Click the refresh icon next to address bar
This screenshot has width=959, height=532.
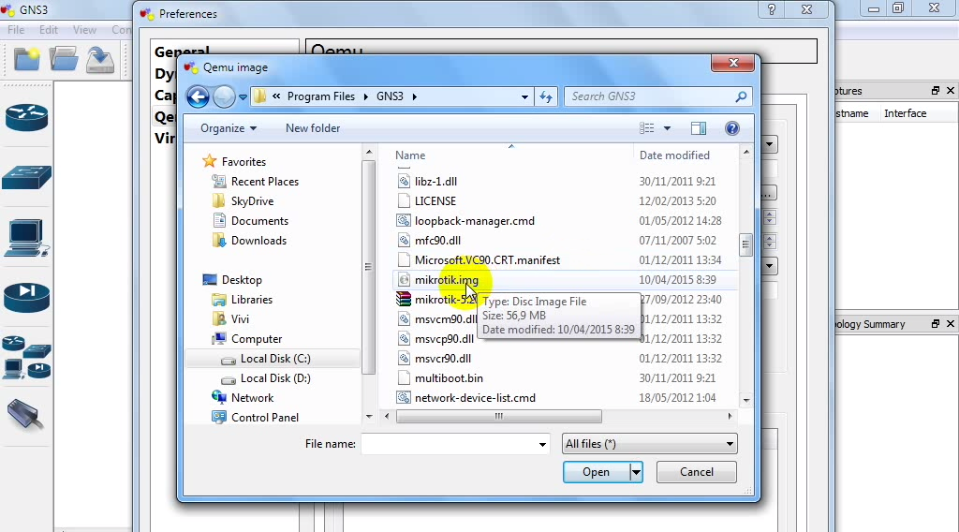[x=546, y=97]
